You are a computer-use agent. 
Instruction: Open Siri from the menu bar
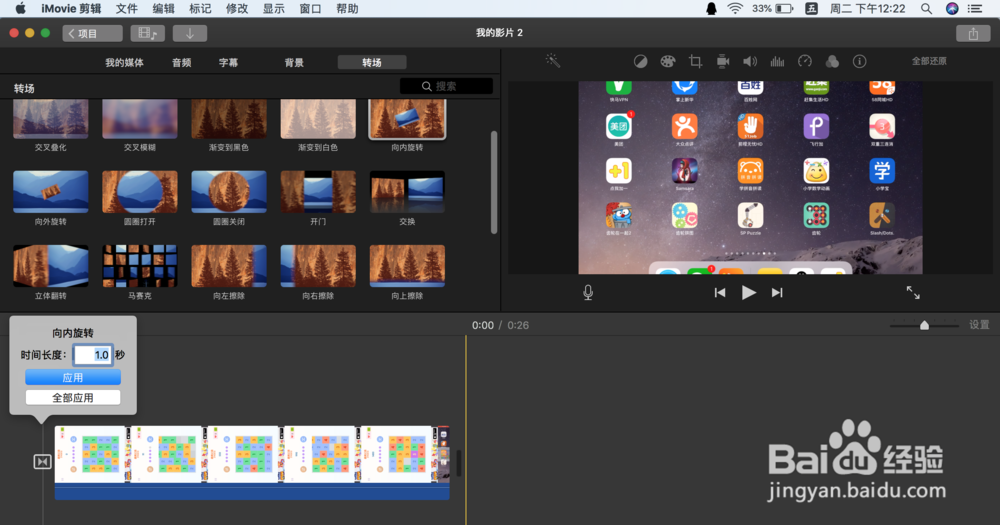click(x=952, y=8)
